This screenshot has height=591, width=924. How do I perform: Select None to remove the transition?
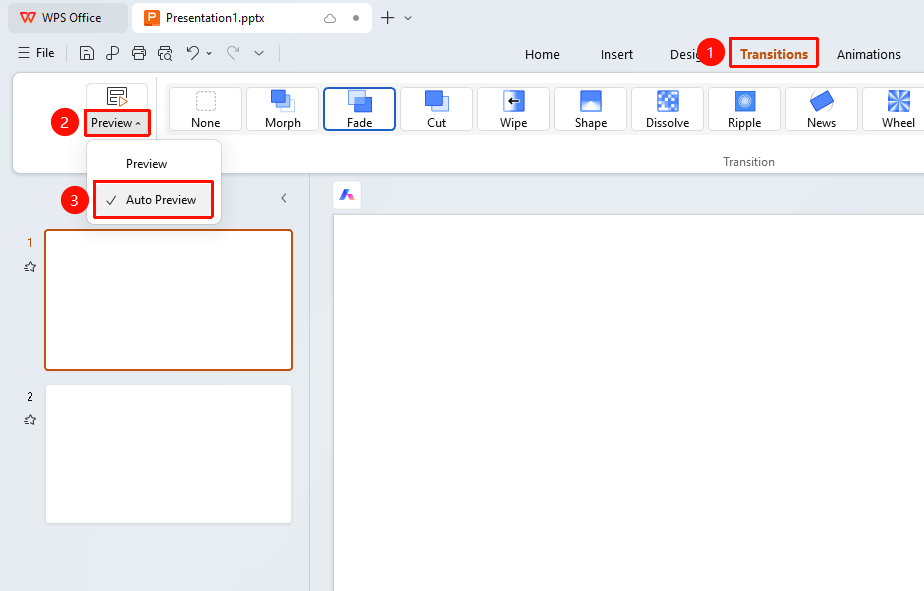tap(205, 109)
